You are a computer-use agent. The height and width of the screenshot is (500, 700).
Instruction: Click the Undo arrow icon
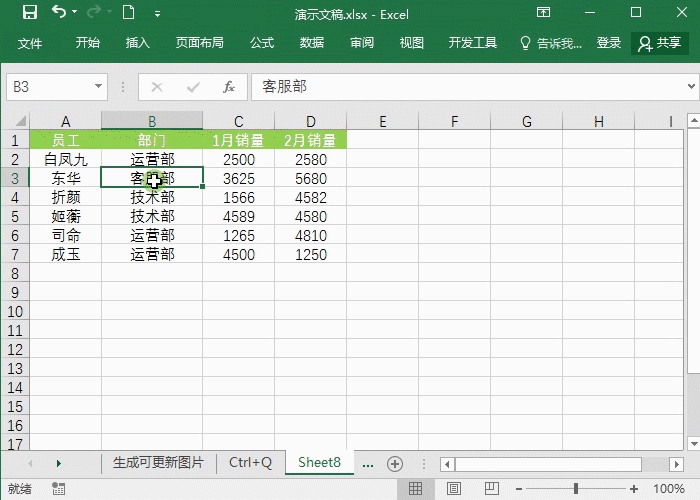(59, 13)
